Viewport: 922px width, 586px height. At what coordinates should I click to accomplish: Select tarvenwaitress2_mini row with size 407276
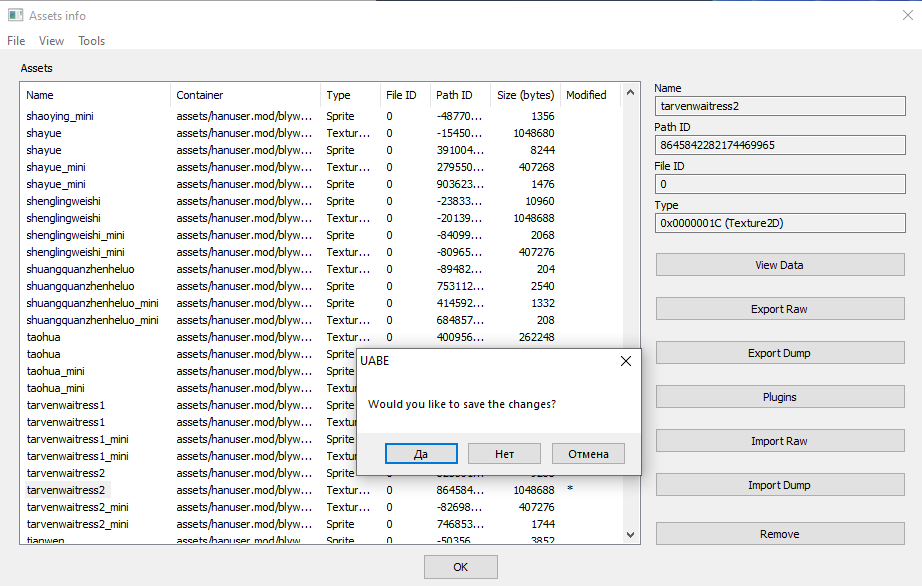321,507
